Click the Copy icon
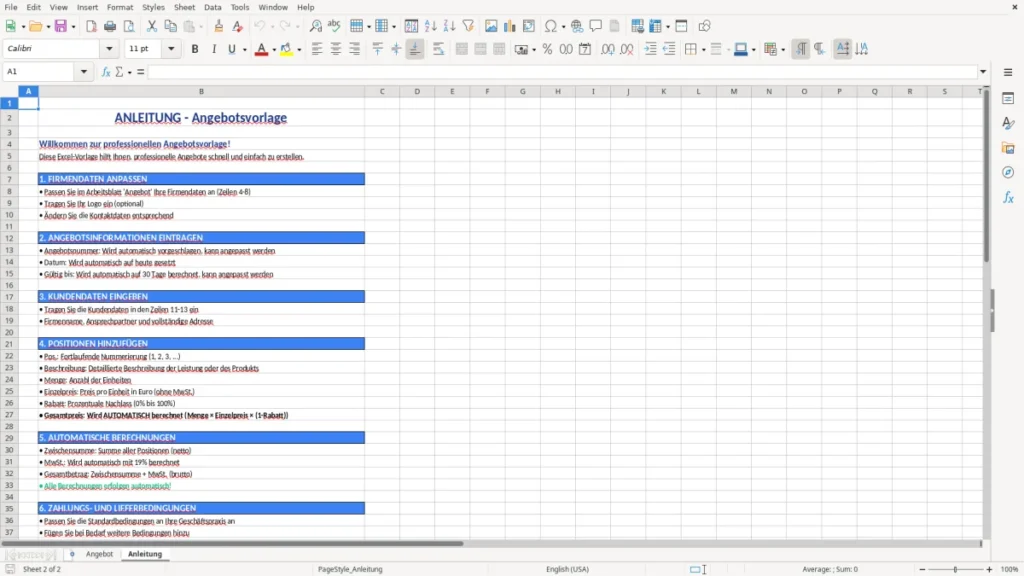 [170, 26]
